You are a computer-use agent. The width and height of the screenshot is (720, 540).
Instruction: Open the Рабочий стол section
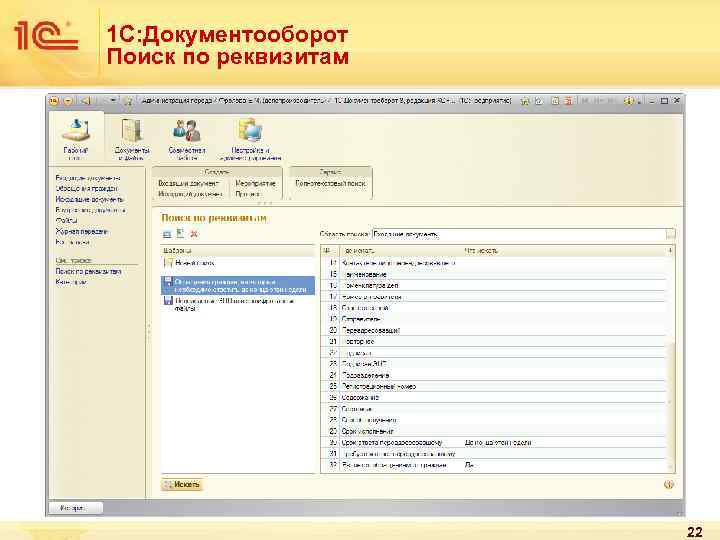75,139
